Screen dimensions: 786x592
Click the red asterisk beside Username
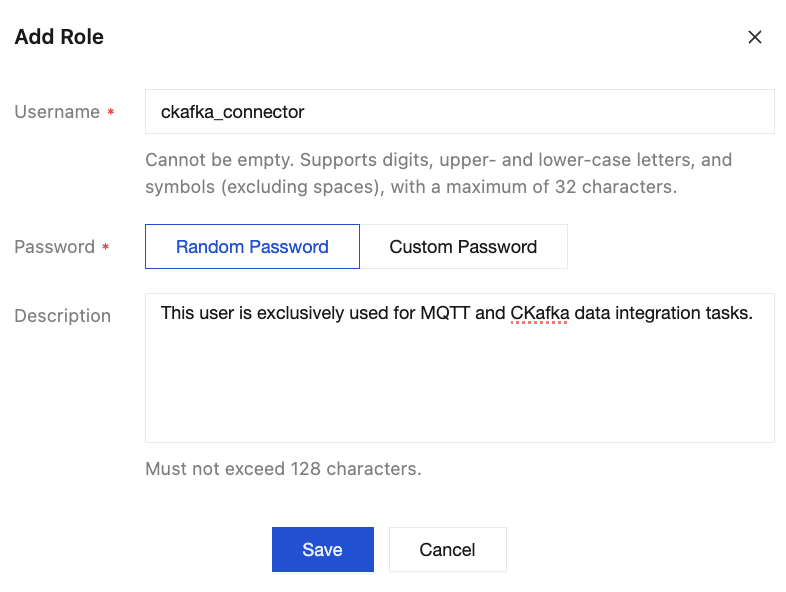pos(110,113)
